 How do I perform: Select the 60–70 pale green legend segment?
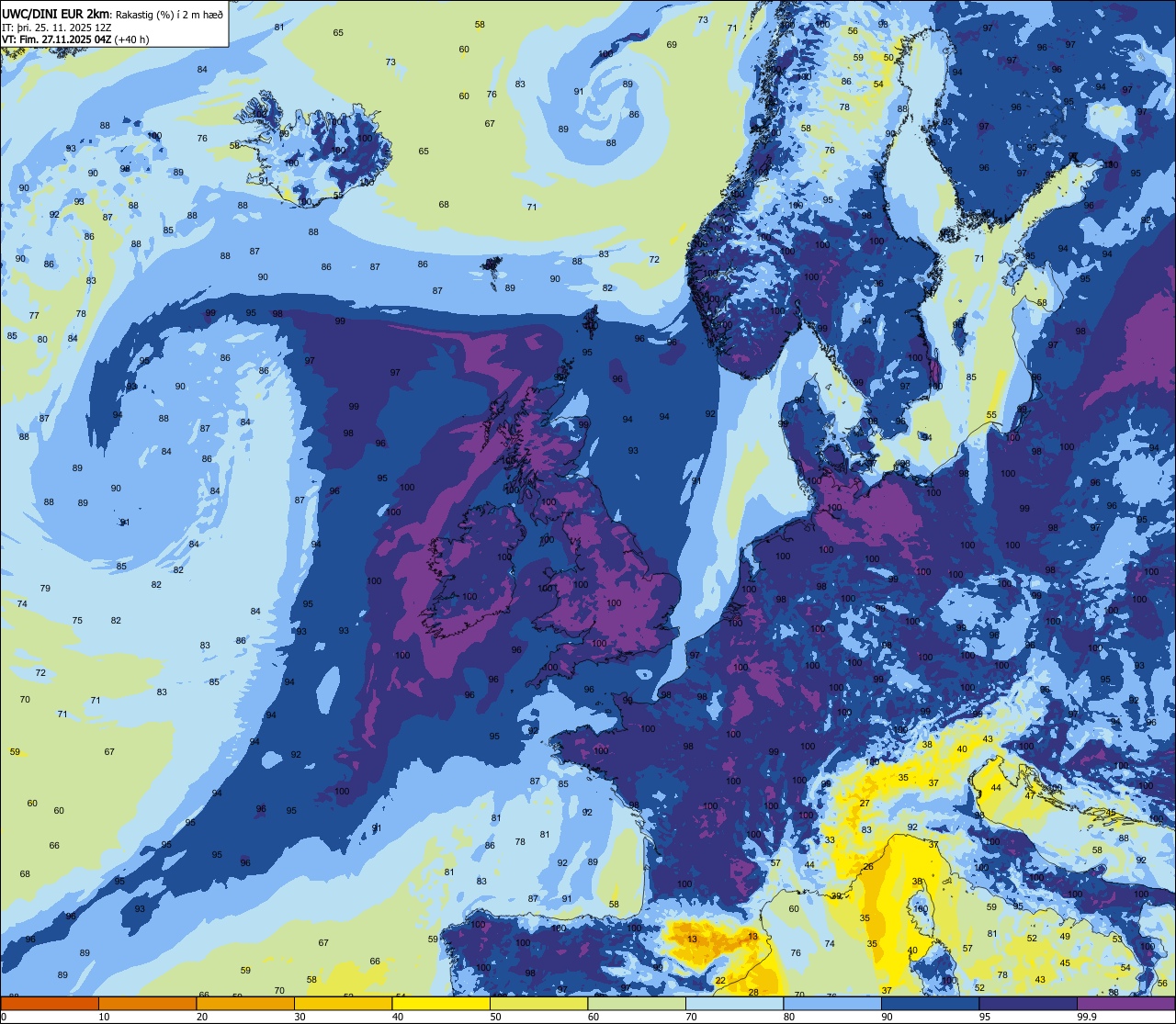point(637,1003)
